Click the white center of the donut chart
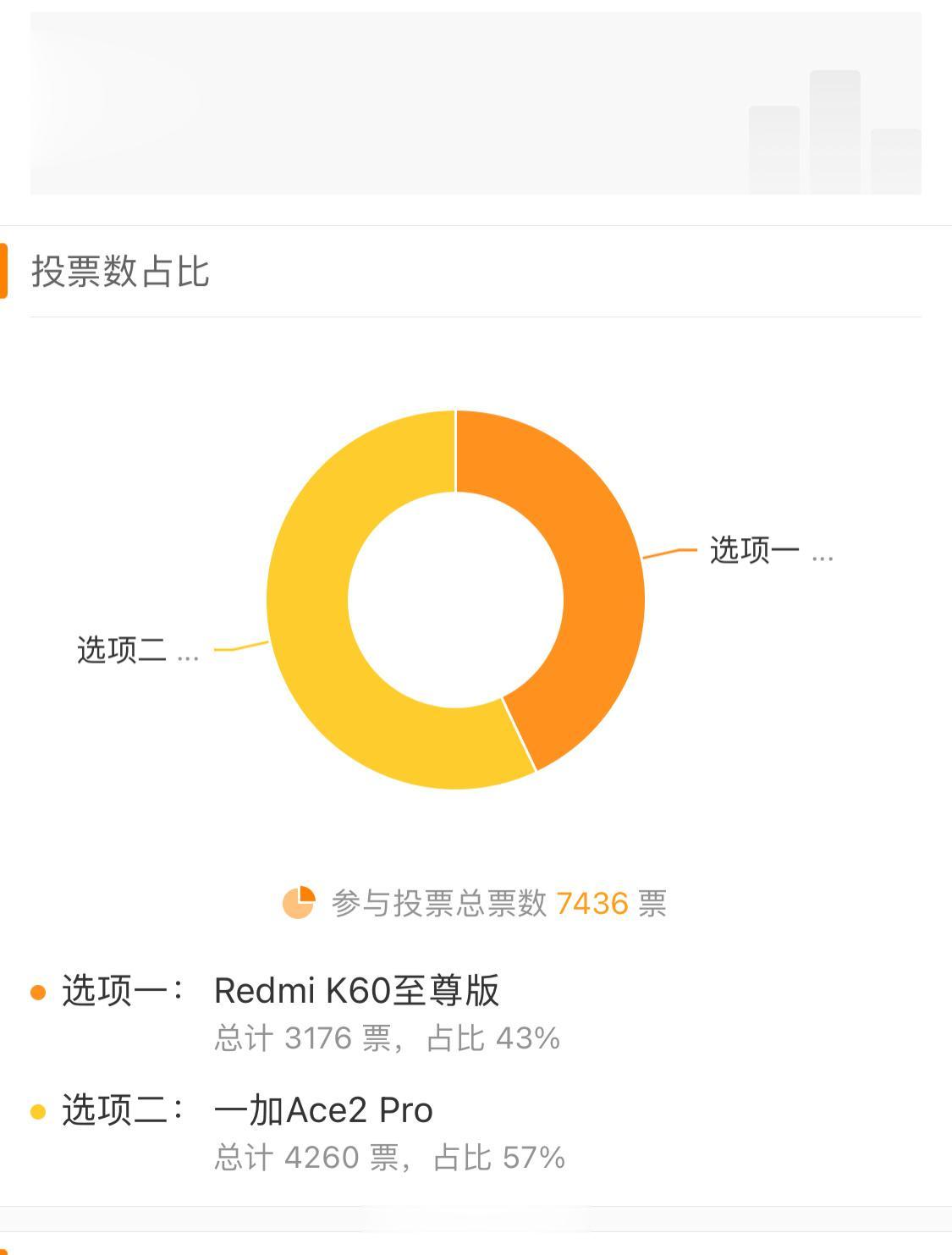The image size is (952, 1255). [455, 599]
